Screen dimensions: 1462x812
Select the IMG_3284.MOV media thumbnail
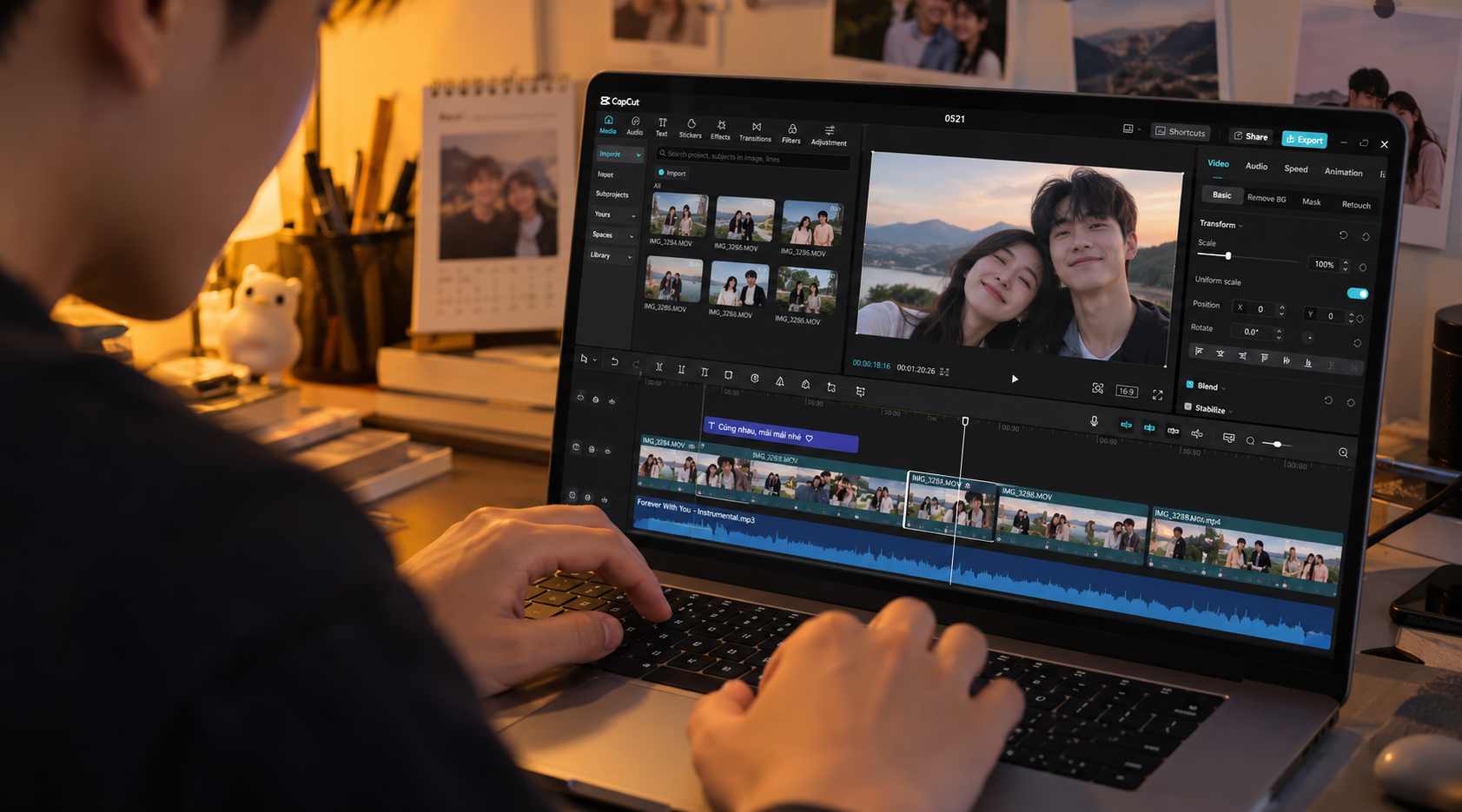(x=678, y=215)
